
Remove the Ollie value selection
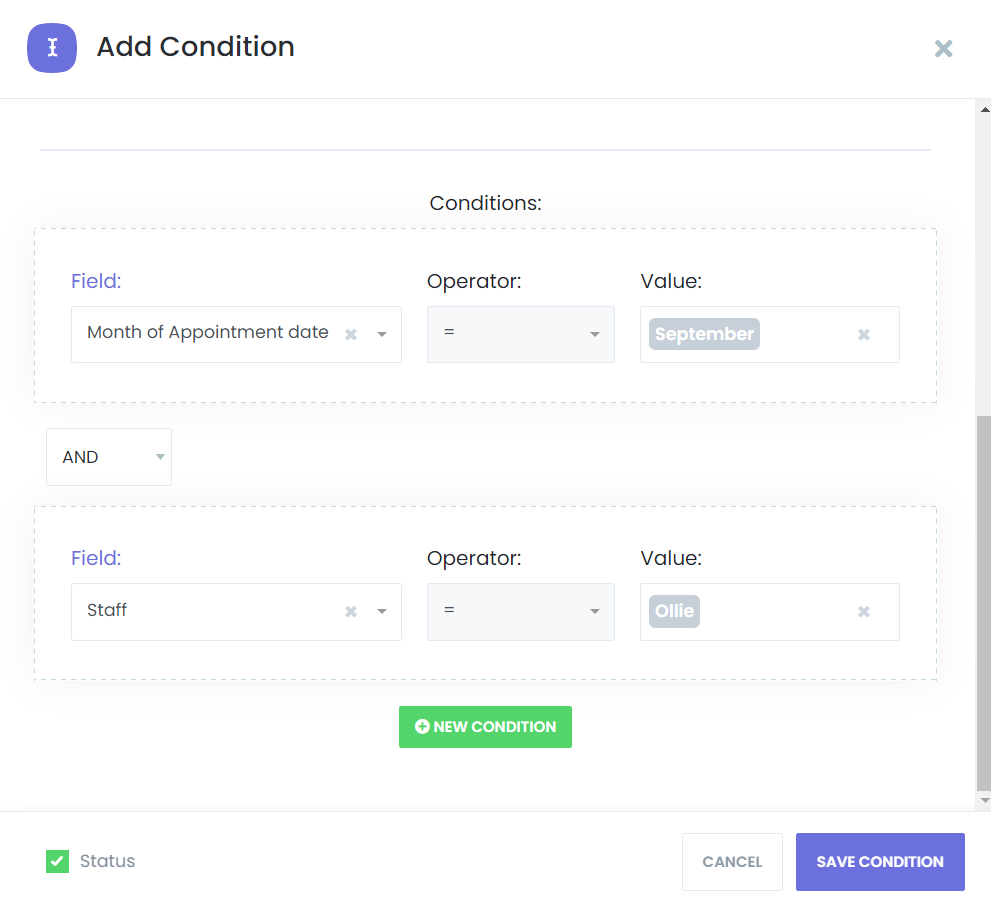coord(864,612)
